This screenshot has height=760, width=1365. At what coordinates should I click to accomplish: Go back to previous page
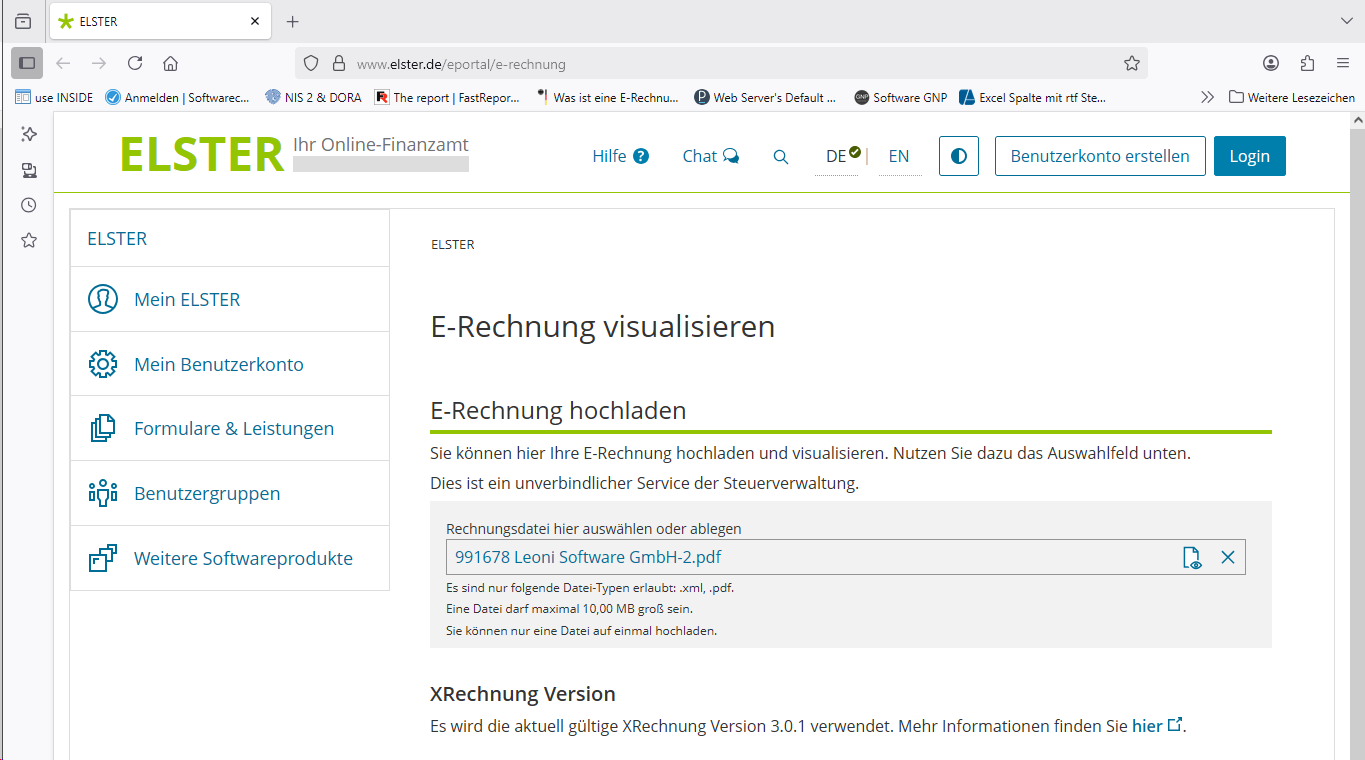click(x=63, y=63)
